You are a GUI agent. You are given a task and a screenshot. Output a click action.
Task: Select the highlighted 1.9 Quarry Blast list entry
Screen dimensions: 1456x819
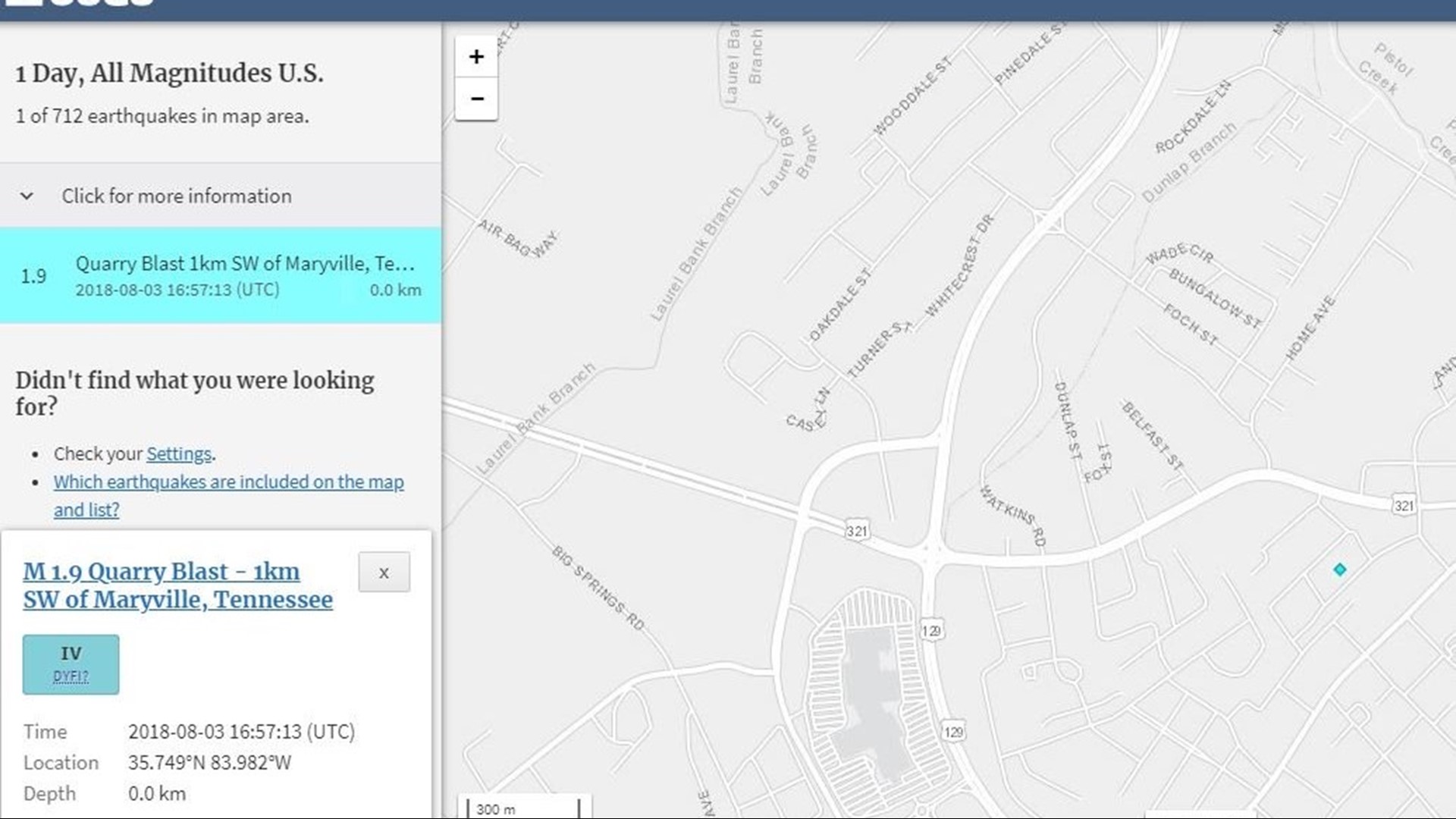(x=220, y=275)
